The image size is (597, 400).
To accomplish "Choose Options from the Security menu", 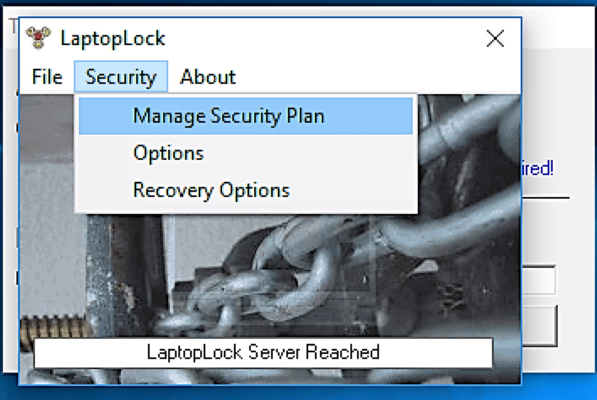I will click(246, 153).
